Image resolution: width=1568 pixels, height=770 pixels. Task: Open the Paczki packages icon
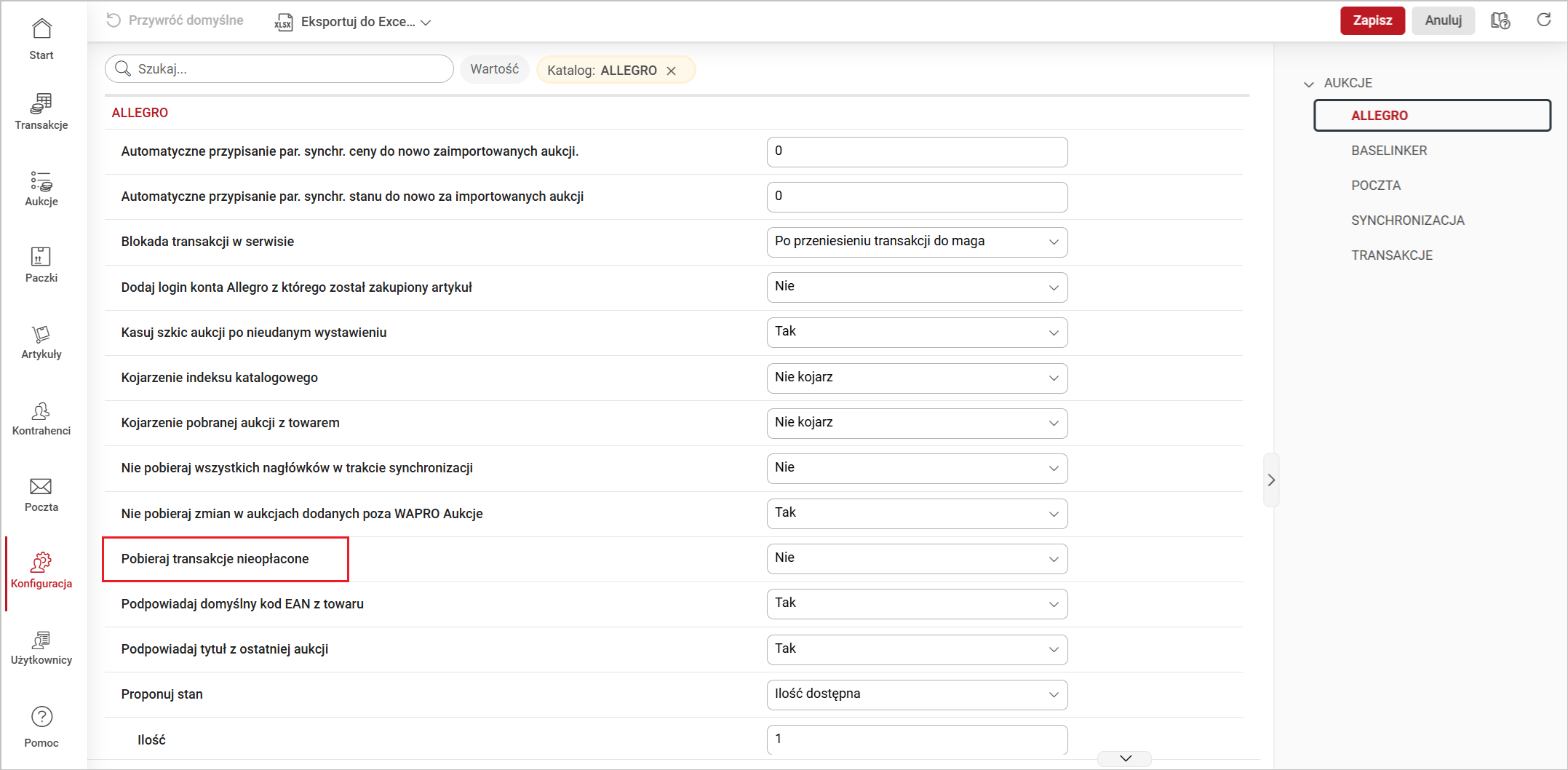pyautogui.click(x=41, y=257)
